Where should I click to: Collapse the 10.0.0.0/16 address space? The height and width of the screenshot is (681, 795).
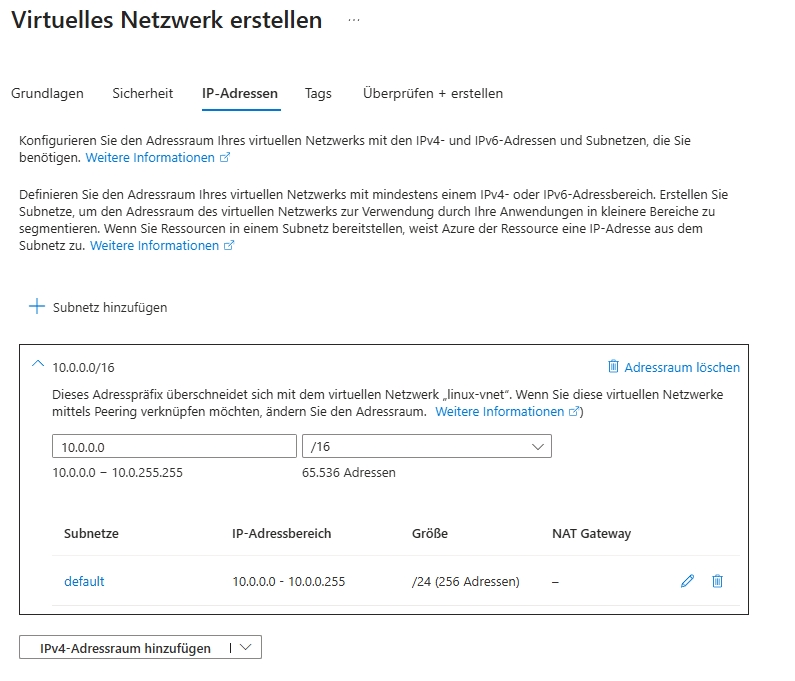[x=38, y=366]
